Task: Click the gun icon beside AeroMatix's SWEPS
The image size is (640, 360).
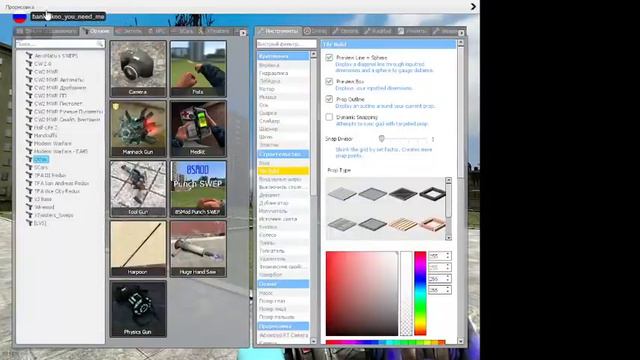Action: click(29, 56)
